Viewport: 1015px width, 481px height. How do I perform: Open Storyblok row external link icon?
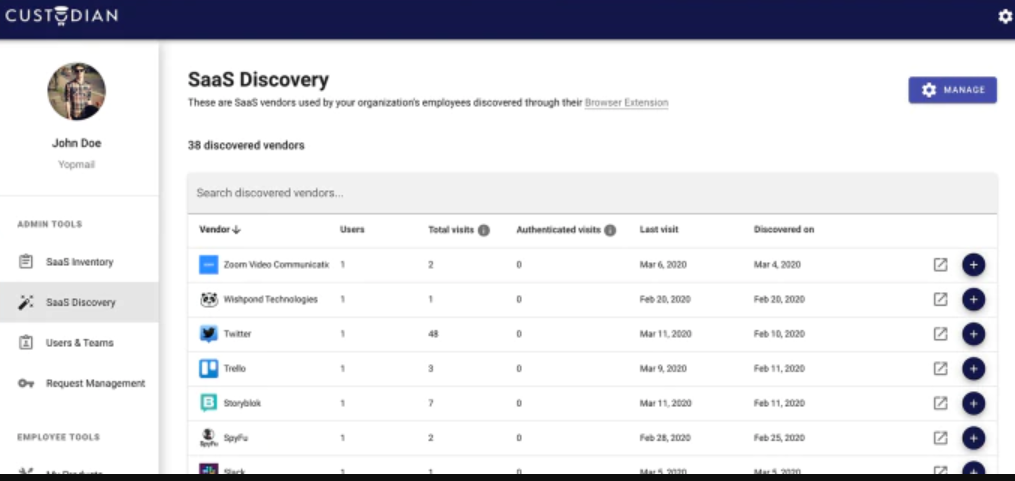(x=940, y=403)
